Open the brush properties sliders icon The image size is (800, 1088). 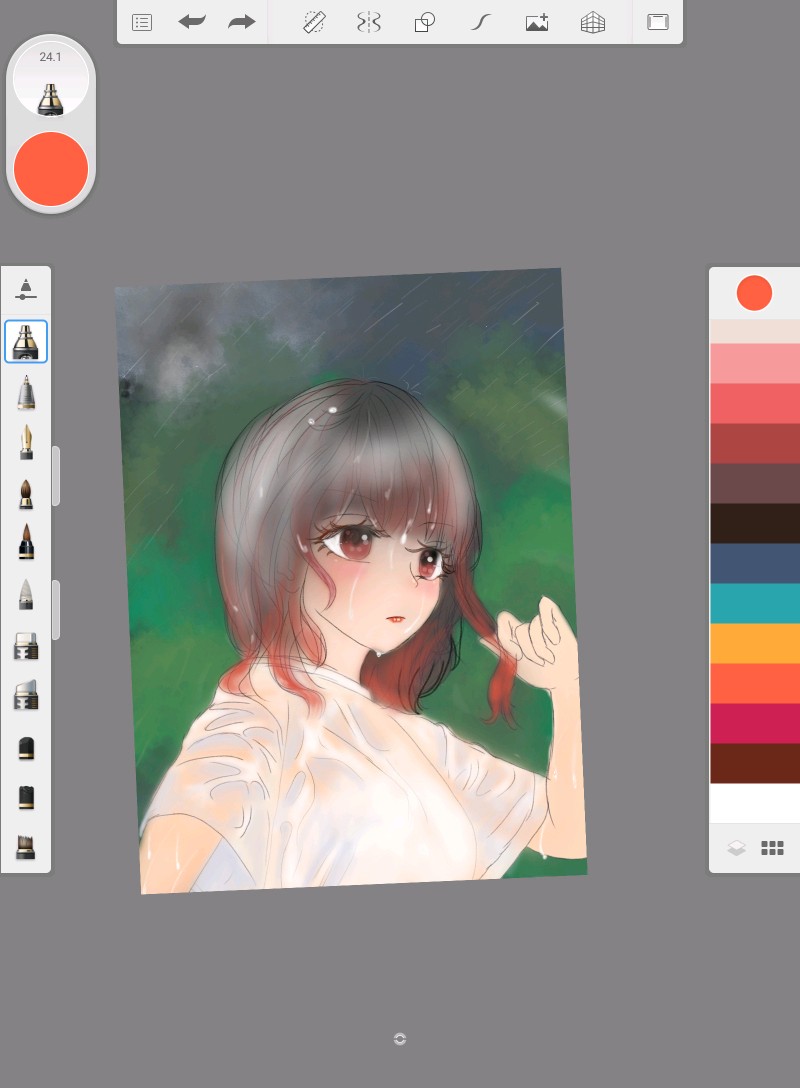pyautogui.click(x=26, y=290)
